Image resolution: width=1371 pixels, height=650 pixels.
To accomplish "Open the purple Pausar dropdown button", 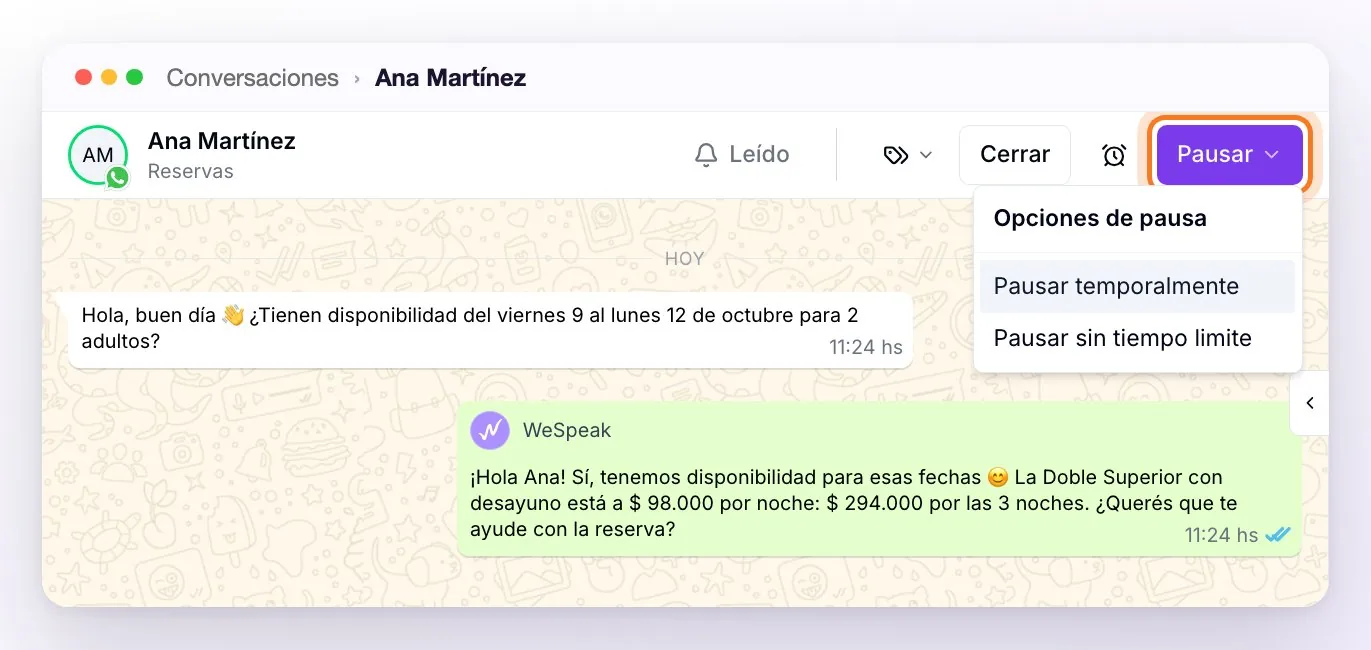I will click(1229, 155).
